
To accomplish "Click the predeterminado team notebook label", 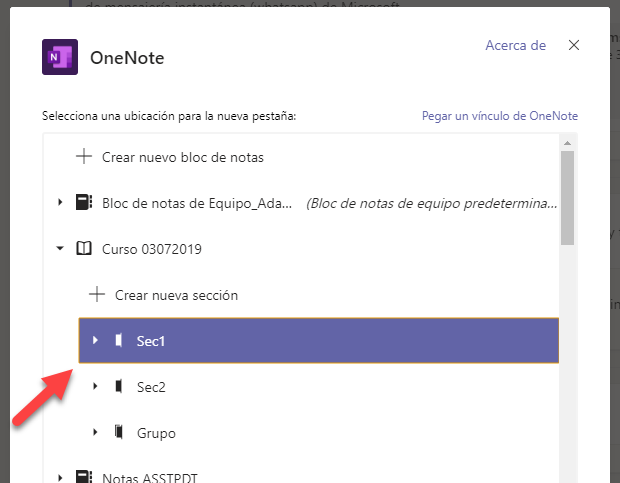I will click(x=432, y=204).
